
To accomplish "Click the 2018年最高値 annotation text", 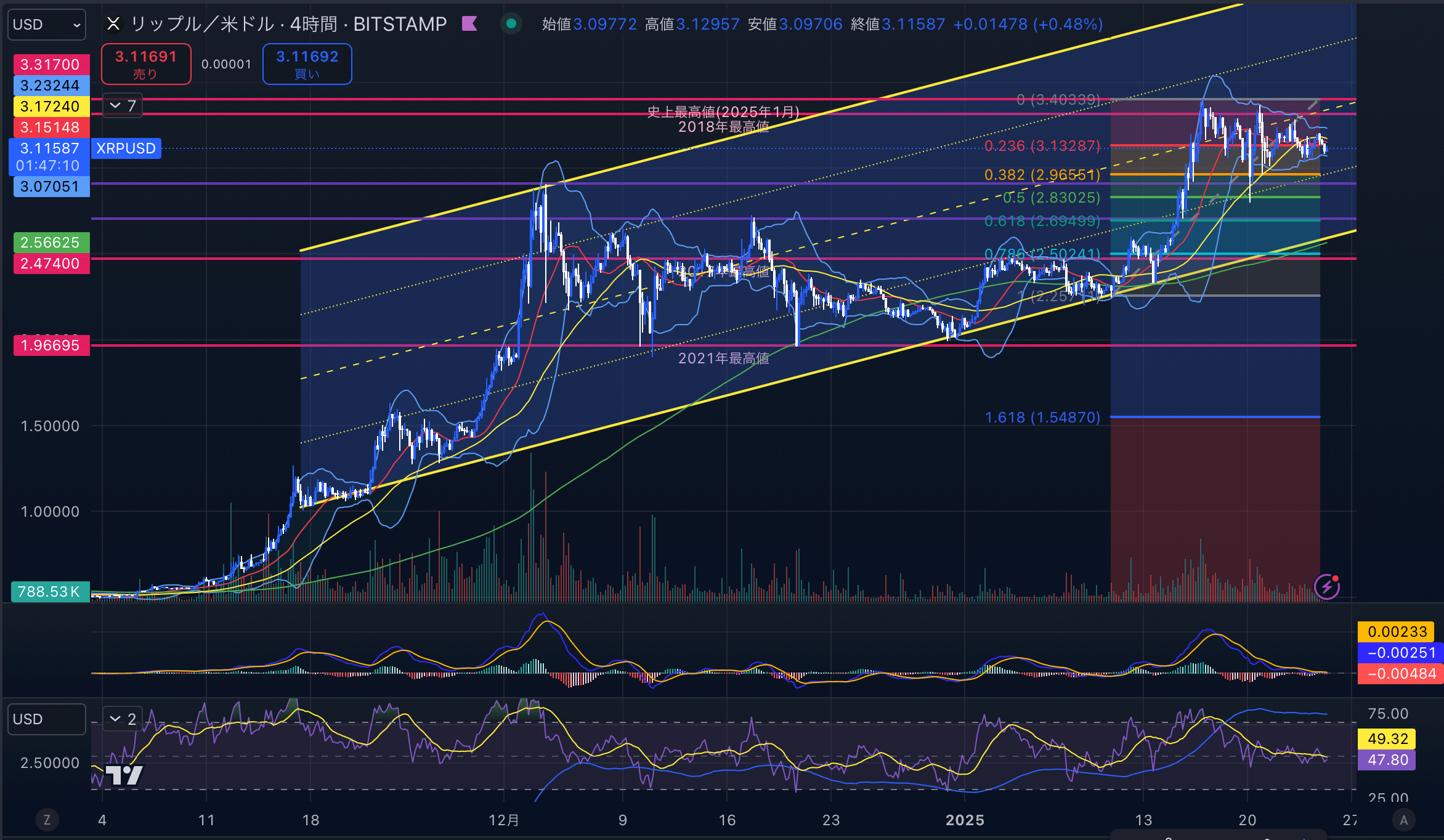I will 724,127.
